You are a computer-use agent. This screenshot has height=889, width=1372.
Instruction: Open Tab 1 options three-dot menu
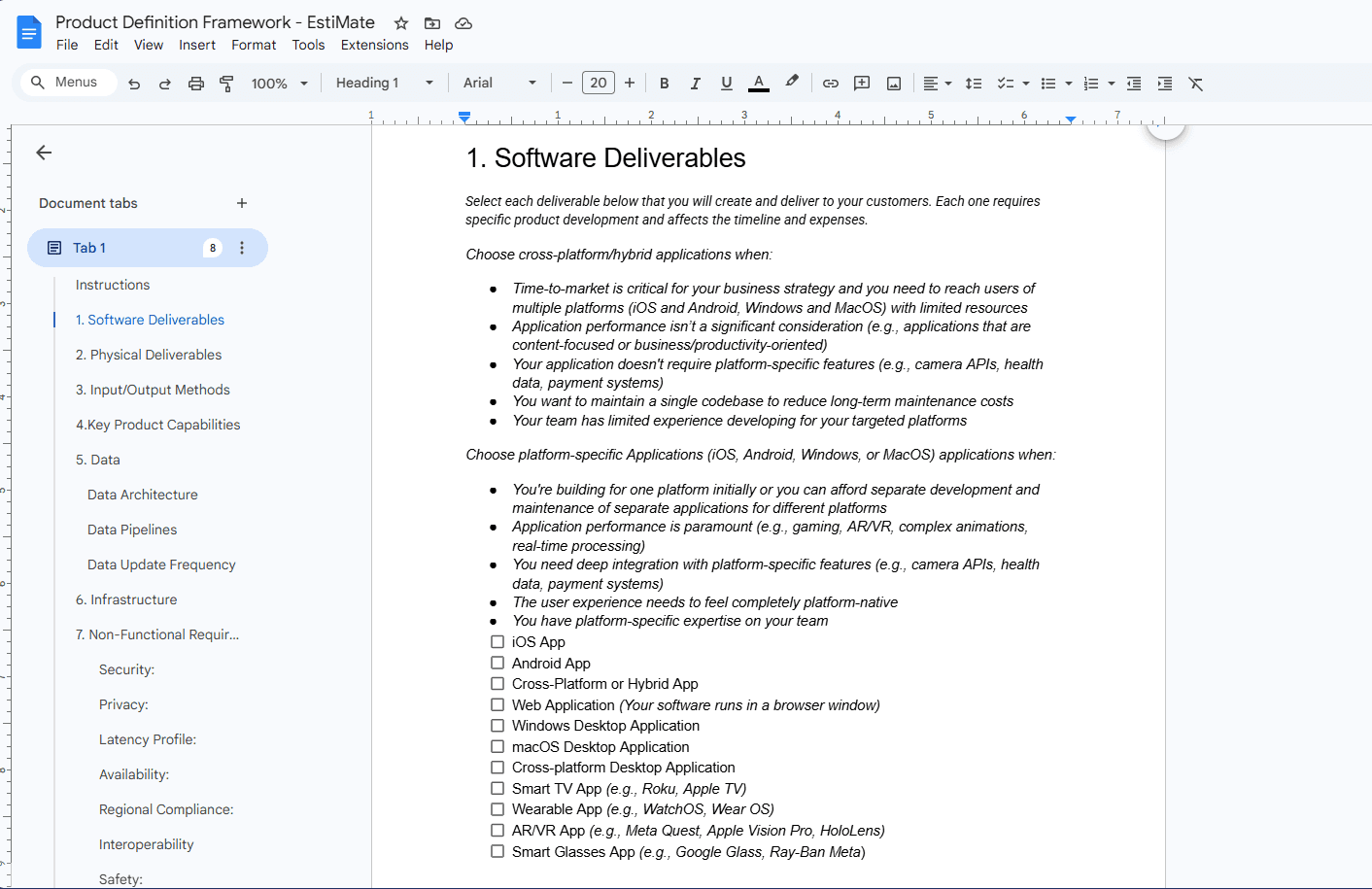click(x=242, y=248)
